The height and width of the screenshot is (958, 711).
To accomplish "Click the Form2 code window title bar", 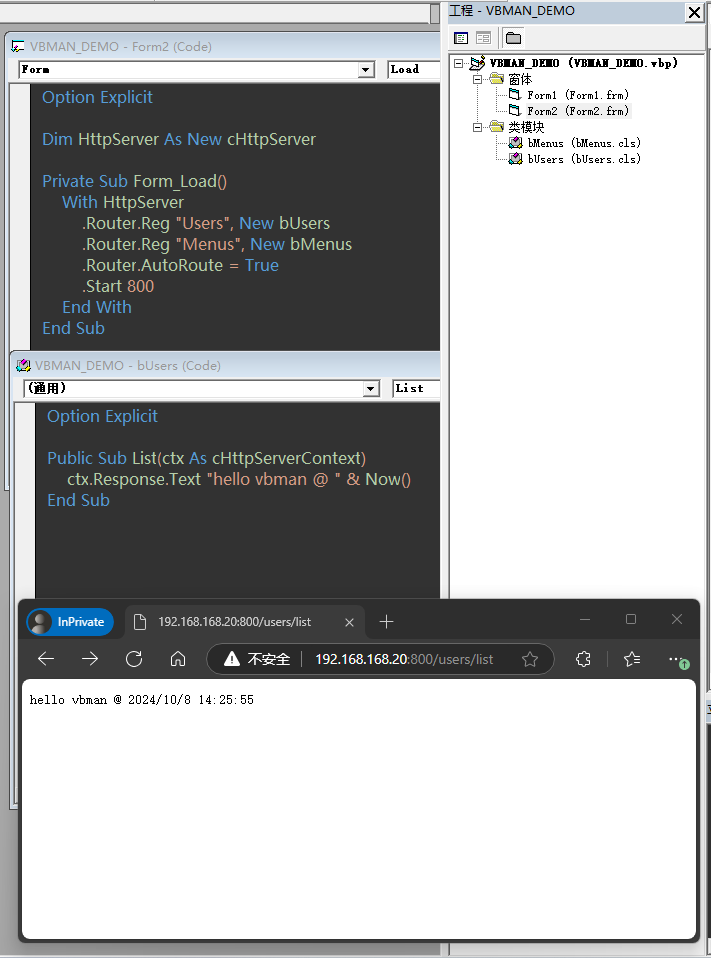I will (223, 46).
